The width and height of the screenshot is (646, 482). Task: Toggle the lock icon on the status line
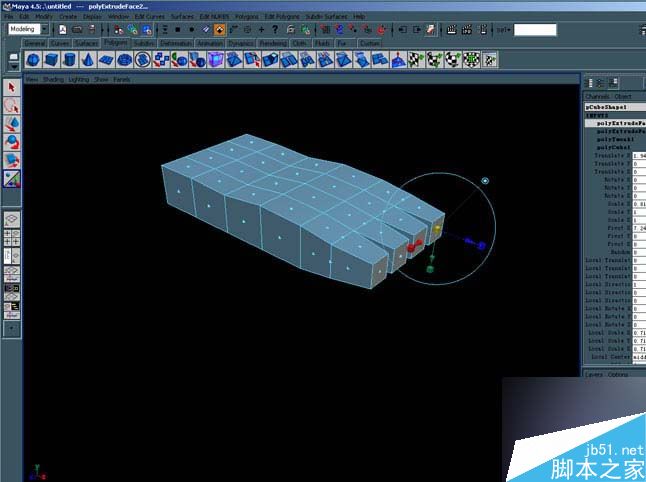click(290, 29)
